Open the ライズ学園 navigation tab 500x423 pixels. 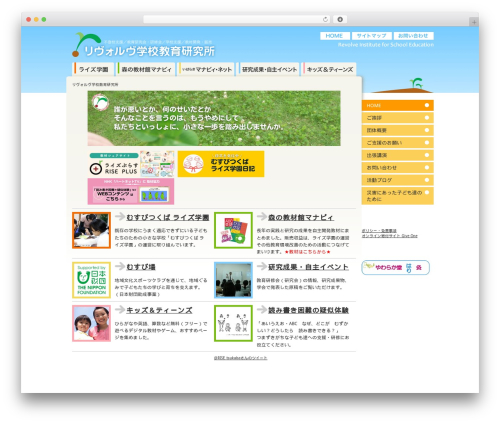pyautogui.click(x=94, y=69)
